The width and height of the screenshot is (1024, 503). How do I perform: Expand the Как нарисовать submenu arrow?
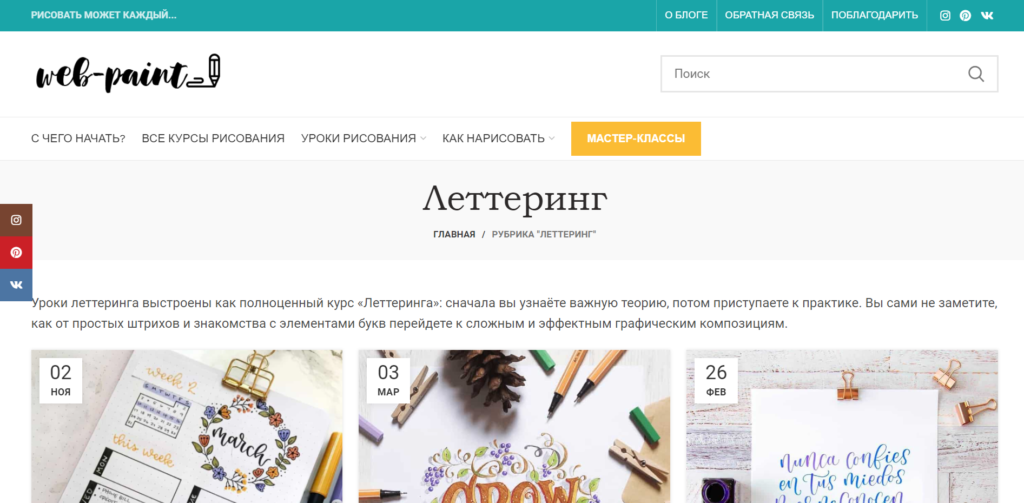coord(552,138)
